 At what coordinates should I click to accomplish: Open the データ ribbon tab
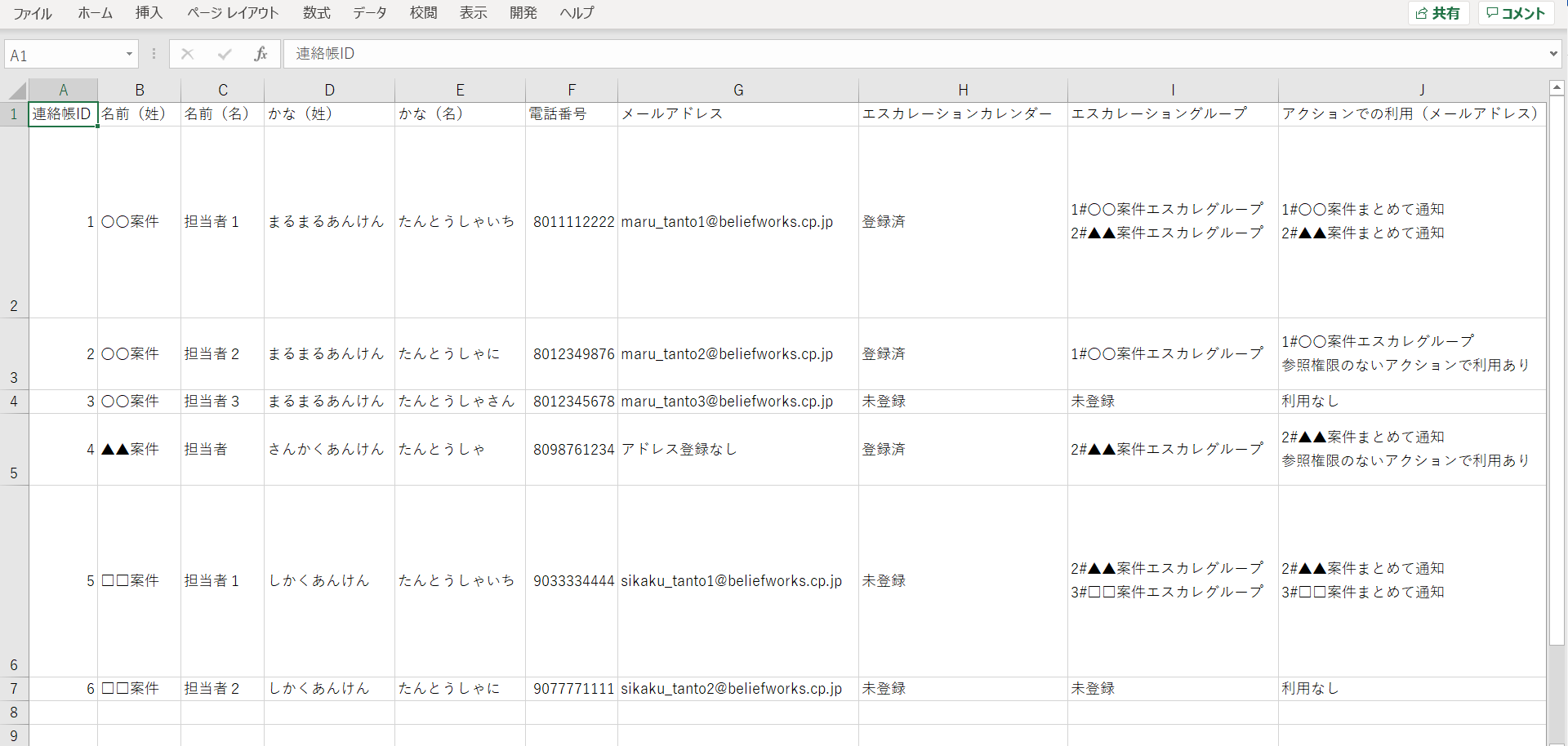coord(370,13)
